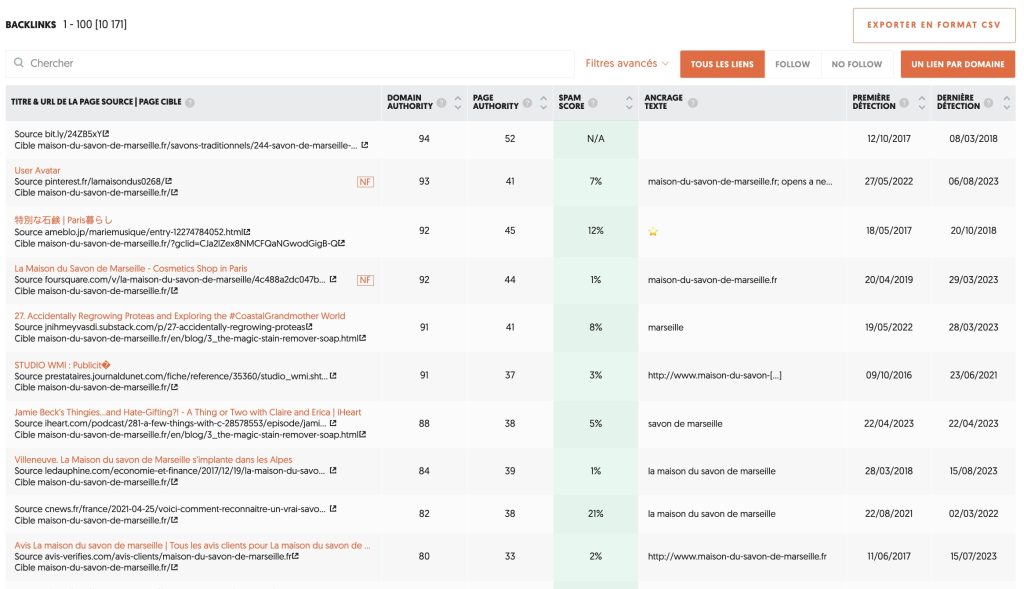
Task: Click the search magnifier icon
Action: [18, 63]
